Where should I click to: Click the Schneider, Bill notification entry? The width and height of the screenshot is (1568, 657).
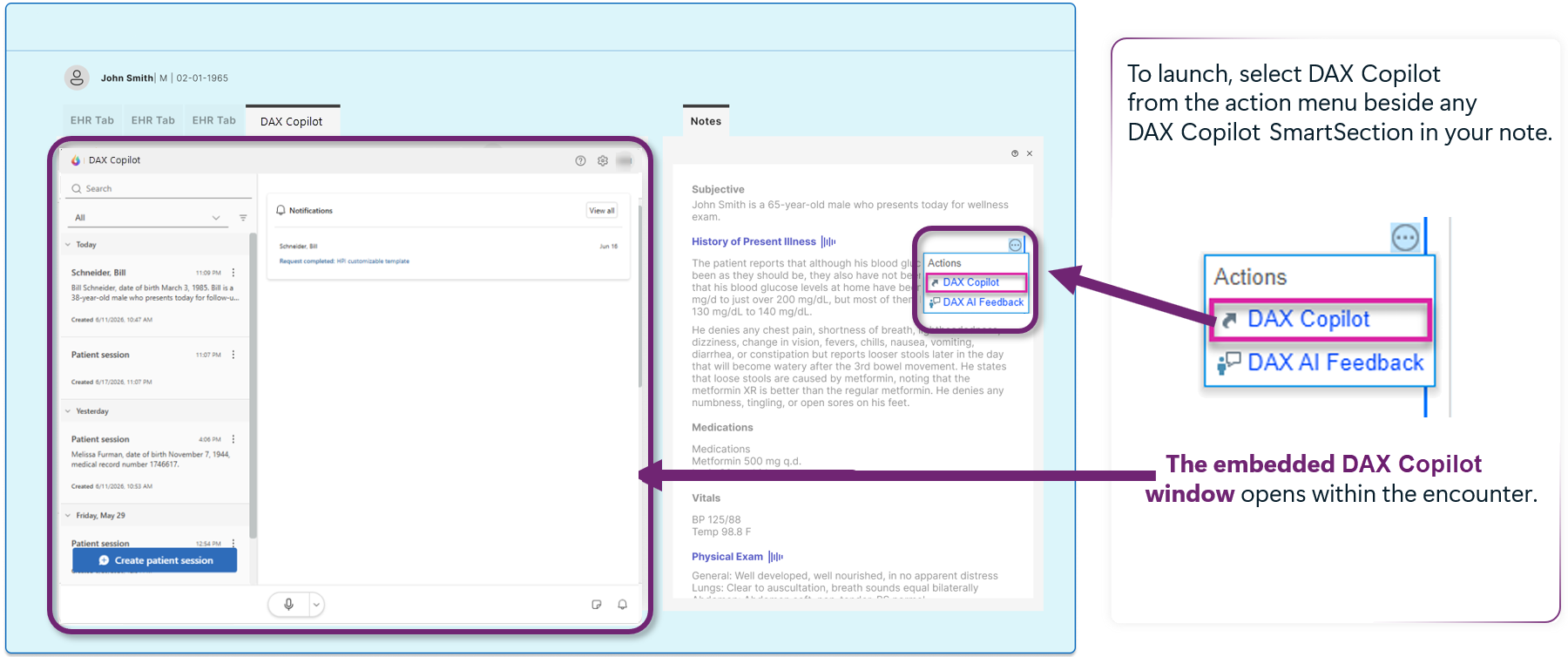click(x=448, y=254)
